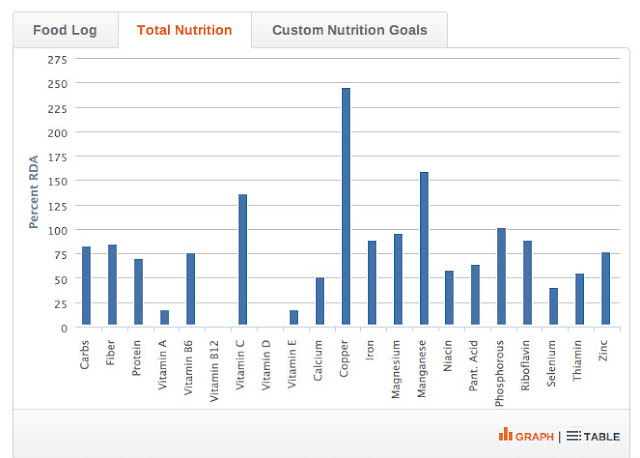This screenshot has width=640, height=458.
Task: Click the Zinc bar
Action: [606, 288]
